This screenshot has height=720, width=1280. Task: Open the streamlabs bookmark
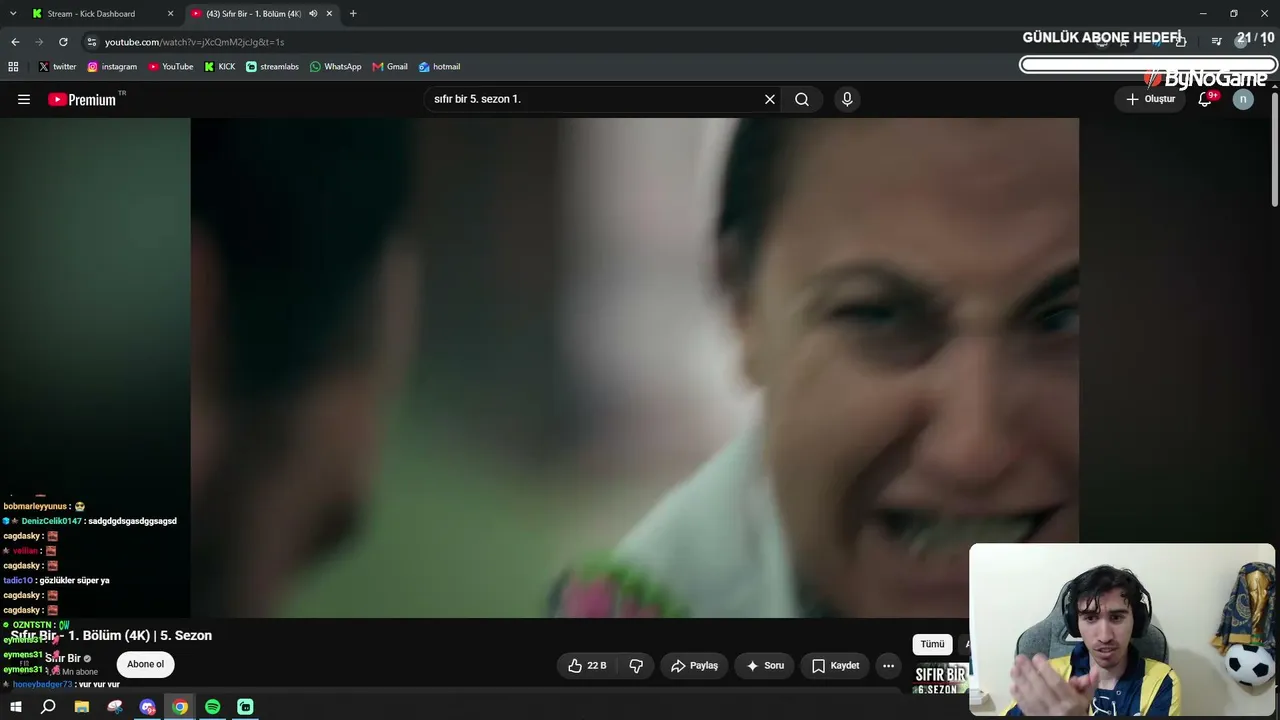[x=272, y=67]
